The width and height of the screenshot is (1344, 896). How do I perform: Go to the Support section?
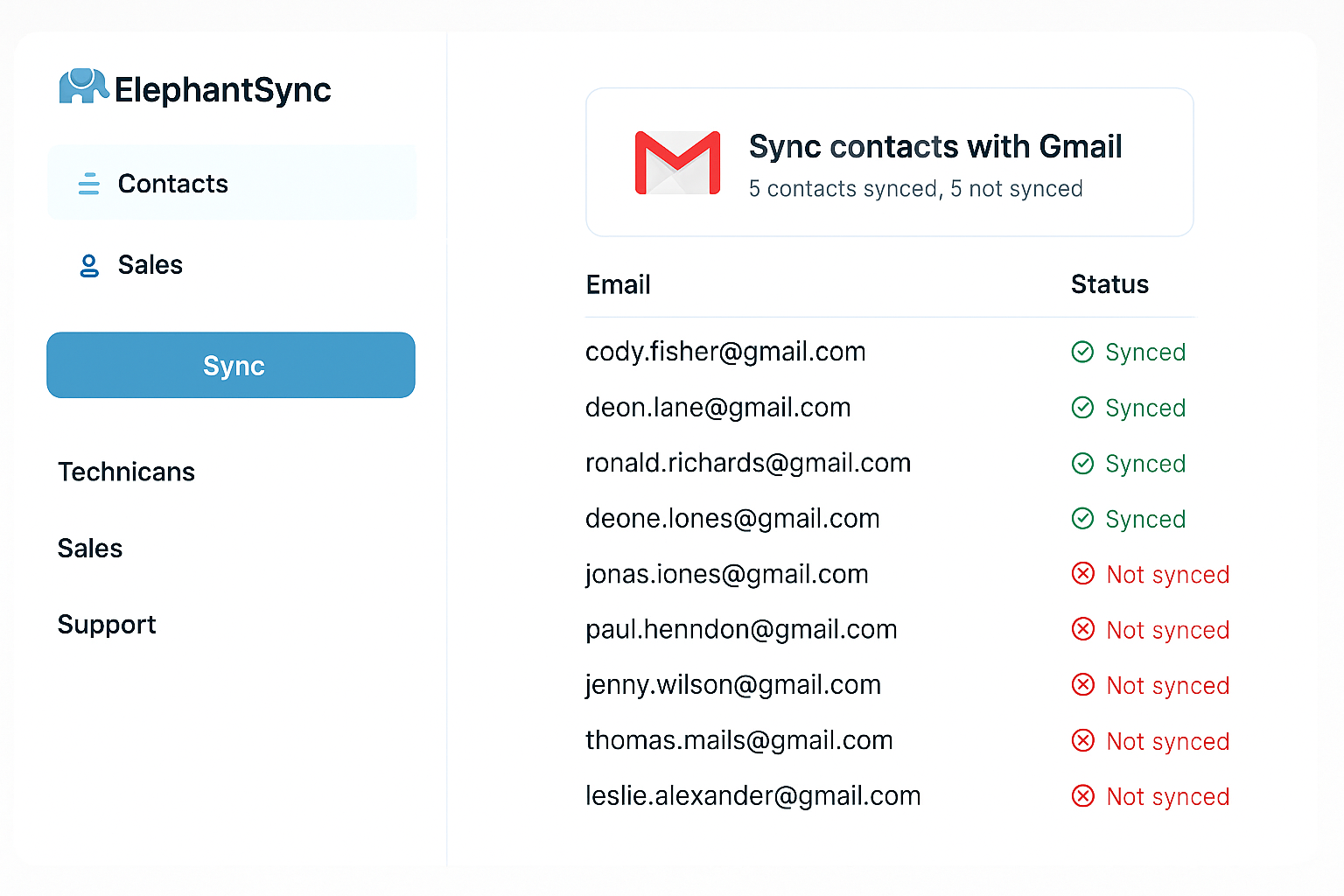coord(107,625)
